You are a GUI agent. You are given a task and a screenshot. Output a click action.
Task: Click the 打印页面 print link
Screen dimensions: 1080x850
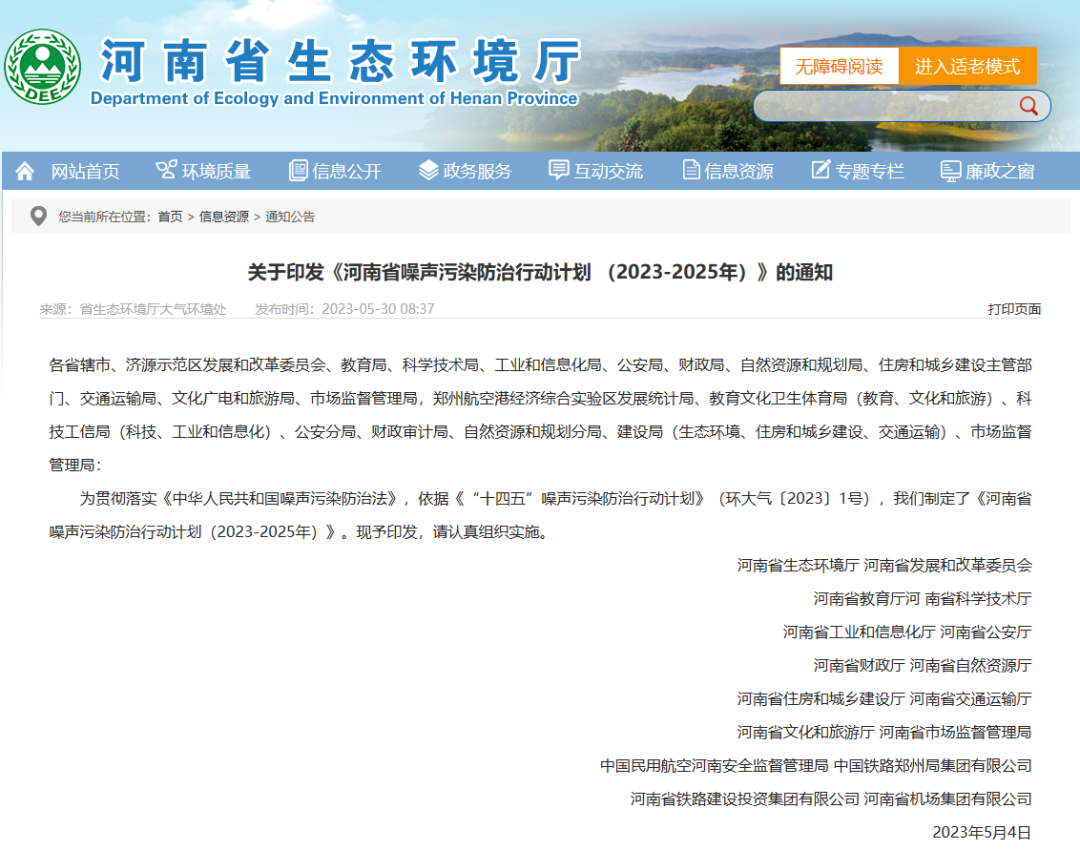click(x=1014, y=309)
